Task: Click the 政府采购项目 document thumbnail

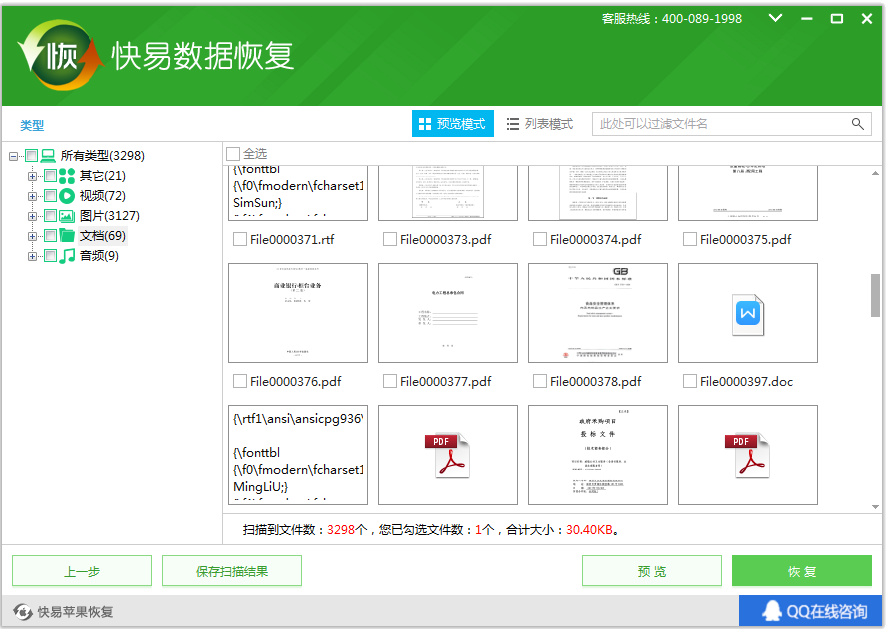Action: tap(598, 454)
